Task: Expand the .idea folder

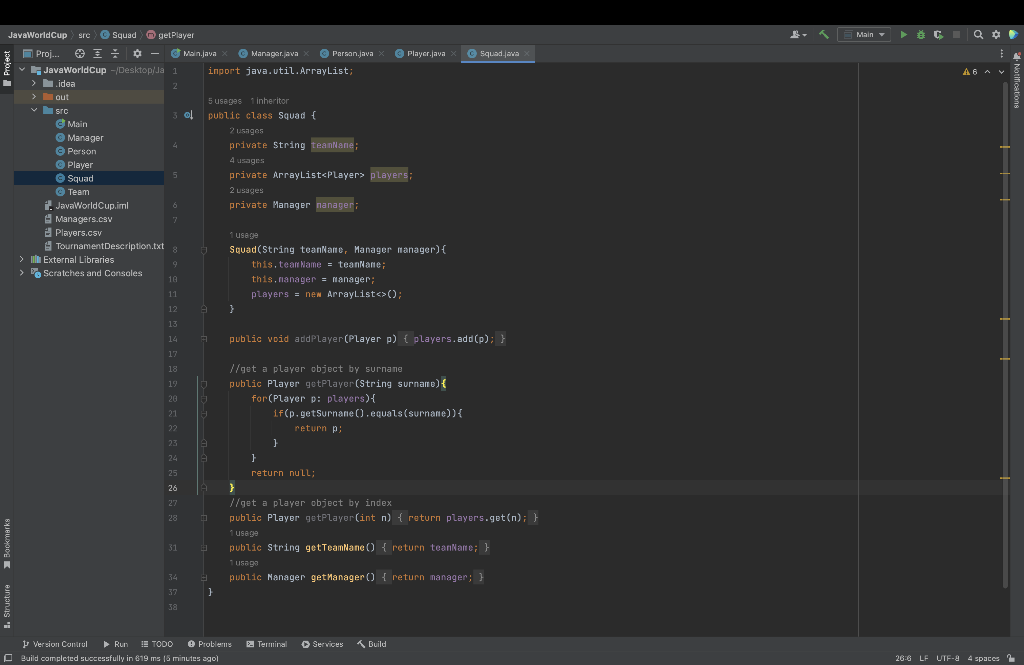Action: pyautogui.click(x=34, y=83)
